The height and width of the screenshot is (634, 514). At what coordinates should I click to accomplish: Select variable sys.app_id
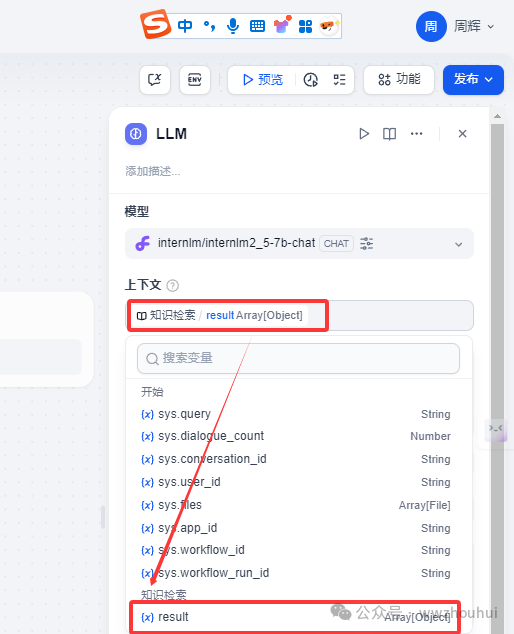coord(296,528)
